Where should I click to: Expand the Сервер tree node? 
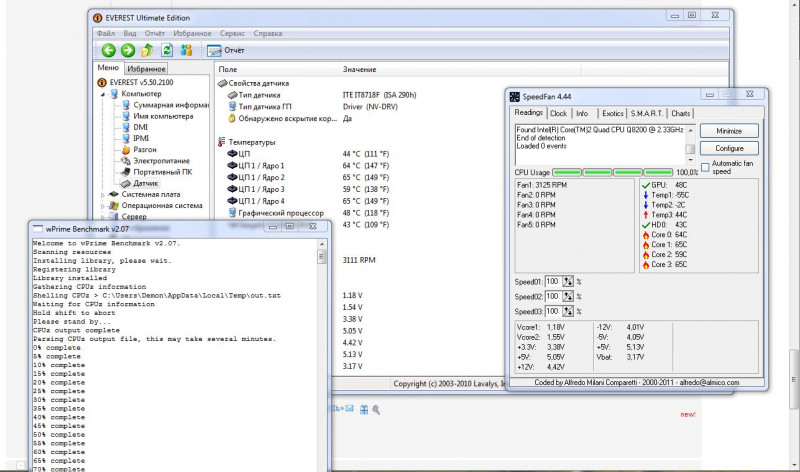coord(103,217)
